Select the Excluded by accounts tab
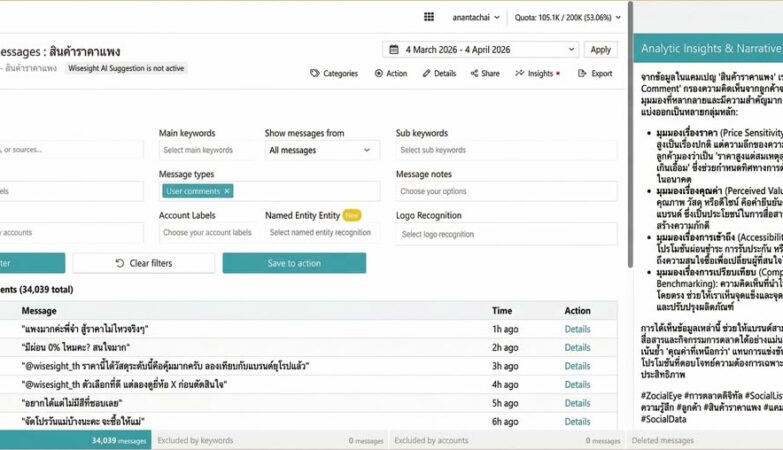The image size is (783, 450). pyautogui.click(x=507, y=441)
